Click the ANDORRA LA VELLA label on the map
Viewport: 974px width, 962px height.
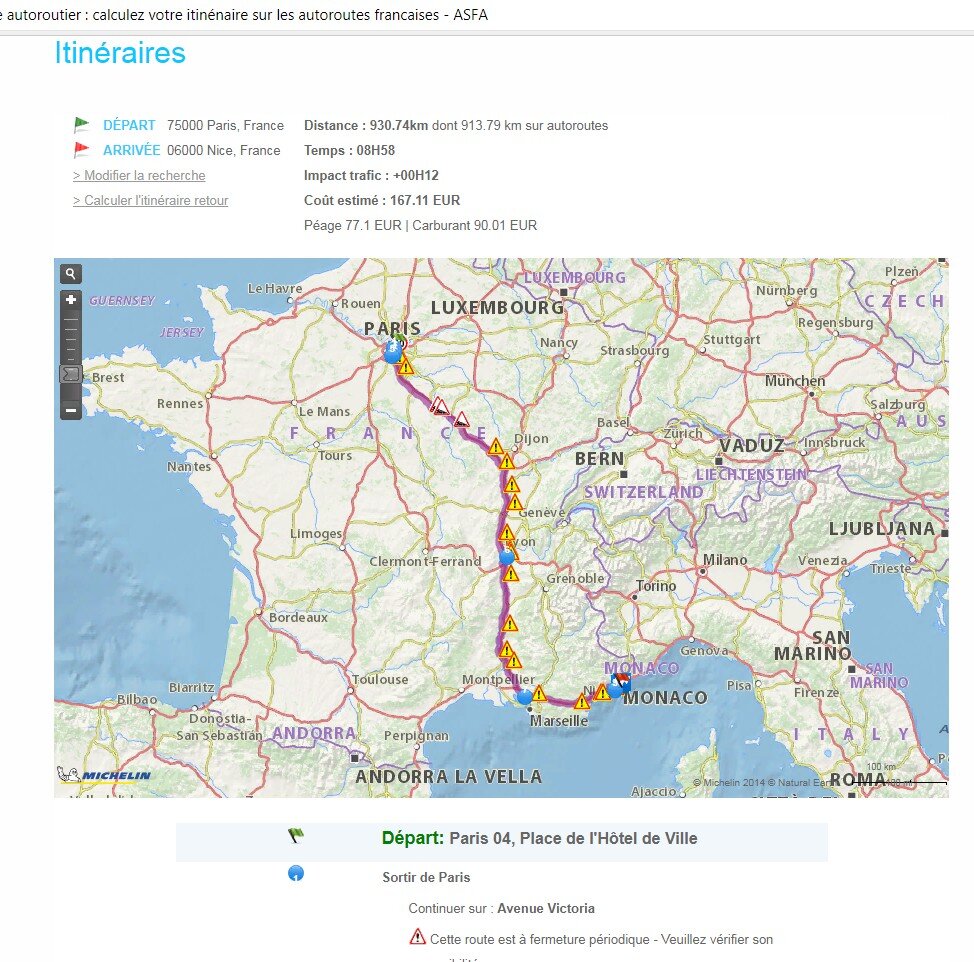pos(448,776)
